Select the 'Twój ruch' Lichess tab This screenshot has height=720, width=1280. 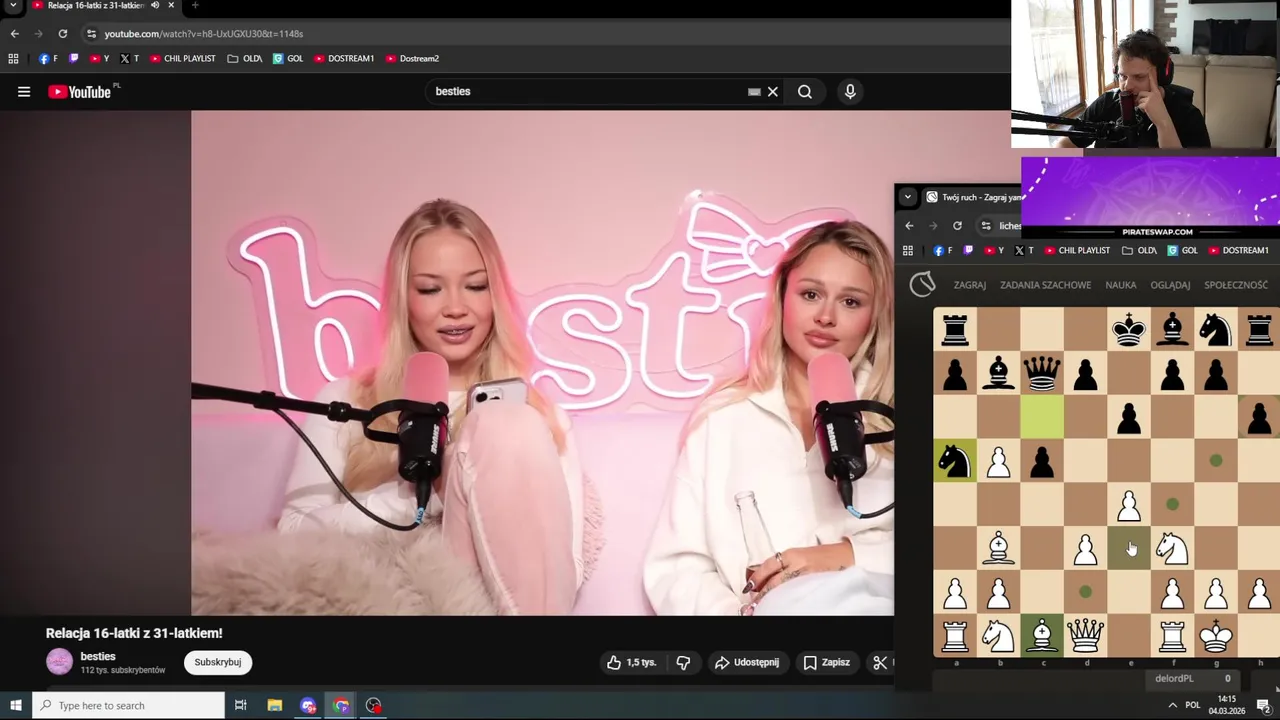coord(972,197)
